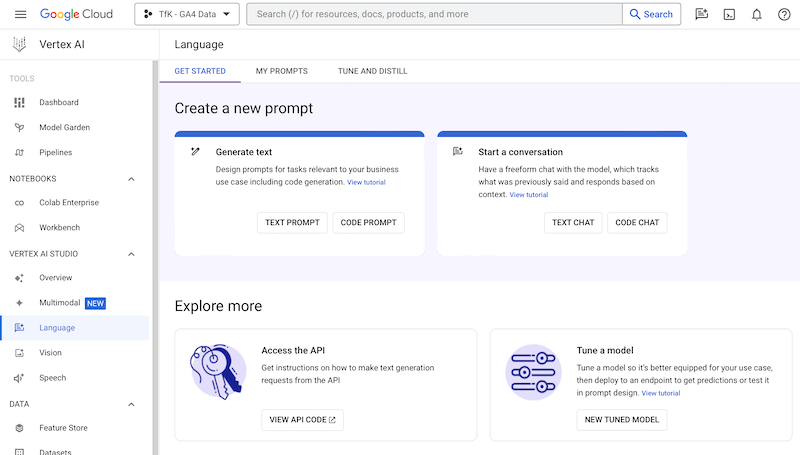Image resolution: width=800 pixels, height=455 pixels.
Task: Go to Model Garden
Action: (x=64, y=127)
